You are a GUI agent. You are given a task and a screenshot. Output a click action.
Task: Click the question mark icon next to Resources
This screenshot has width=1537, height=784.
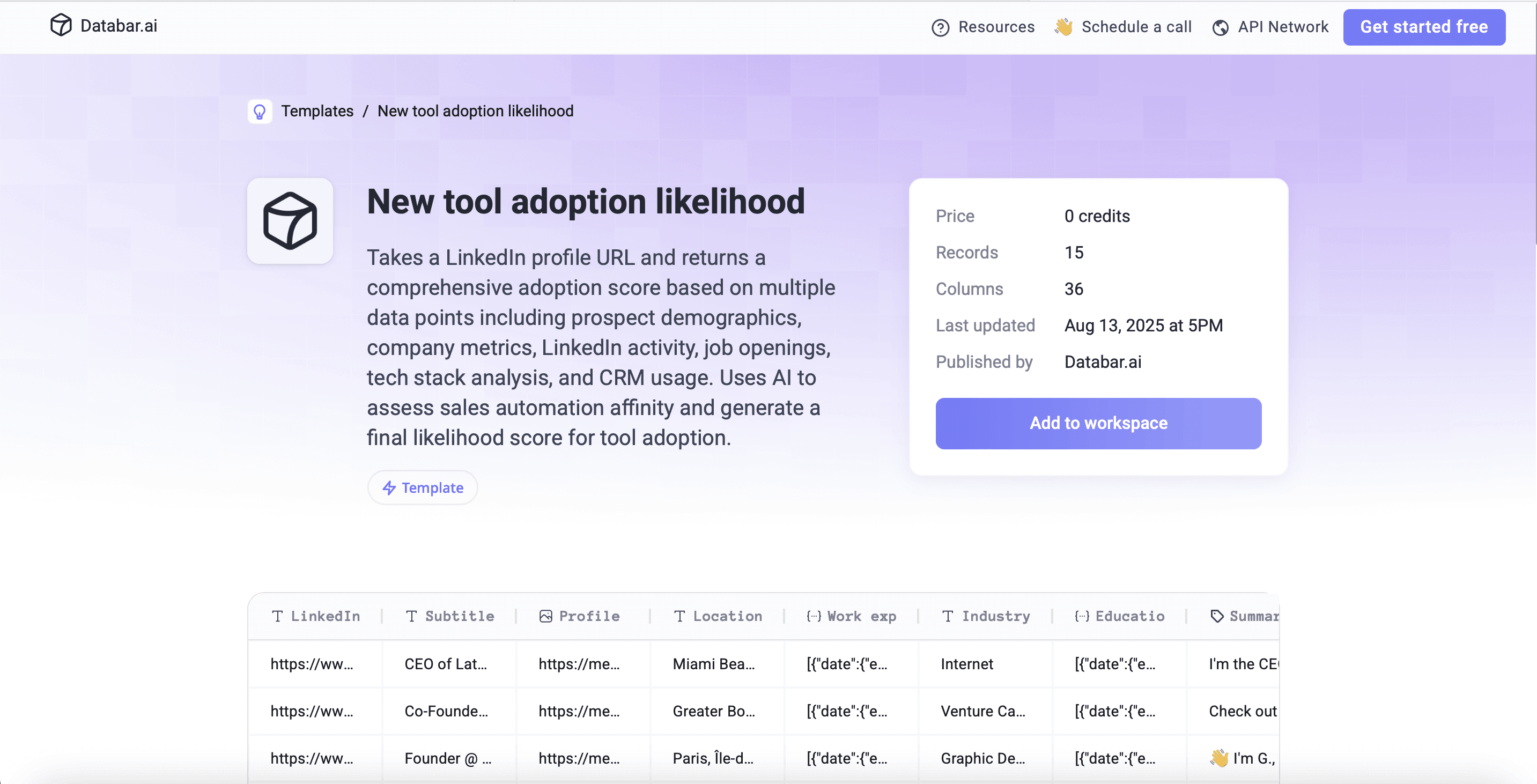[940, 27]
